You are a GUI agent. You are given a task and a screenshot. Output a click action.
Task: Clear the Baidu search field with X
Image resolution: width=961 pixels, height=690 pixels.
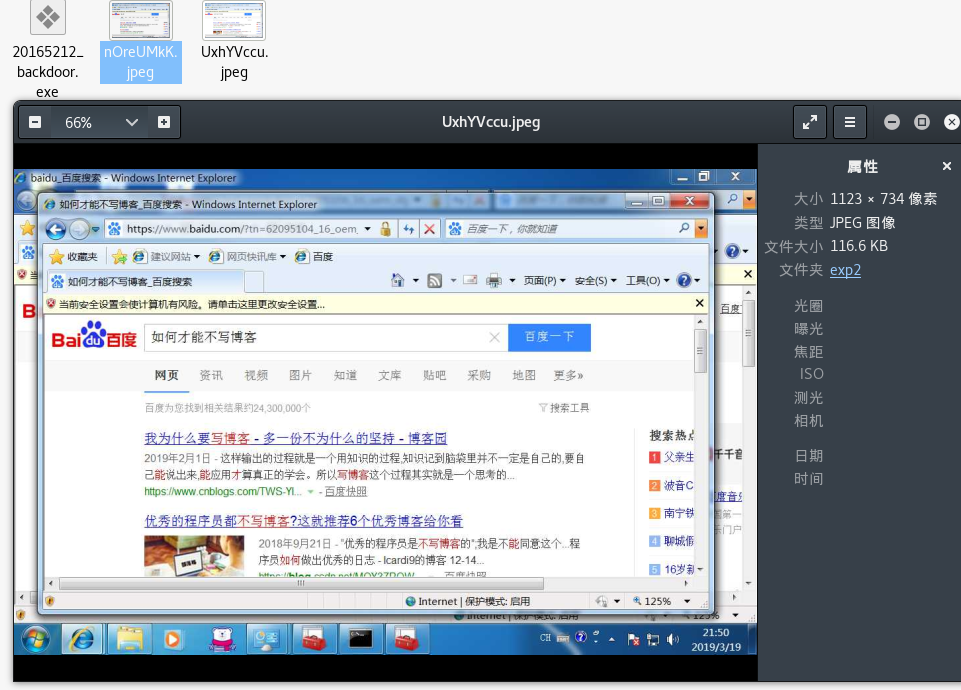click(495, 338)
